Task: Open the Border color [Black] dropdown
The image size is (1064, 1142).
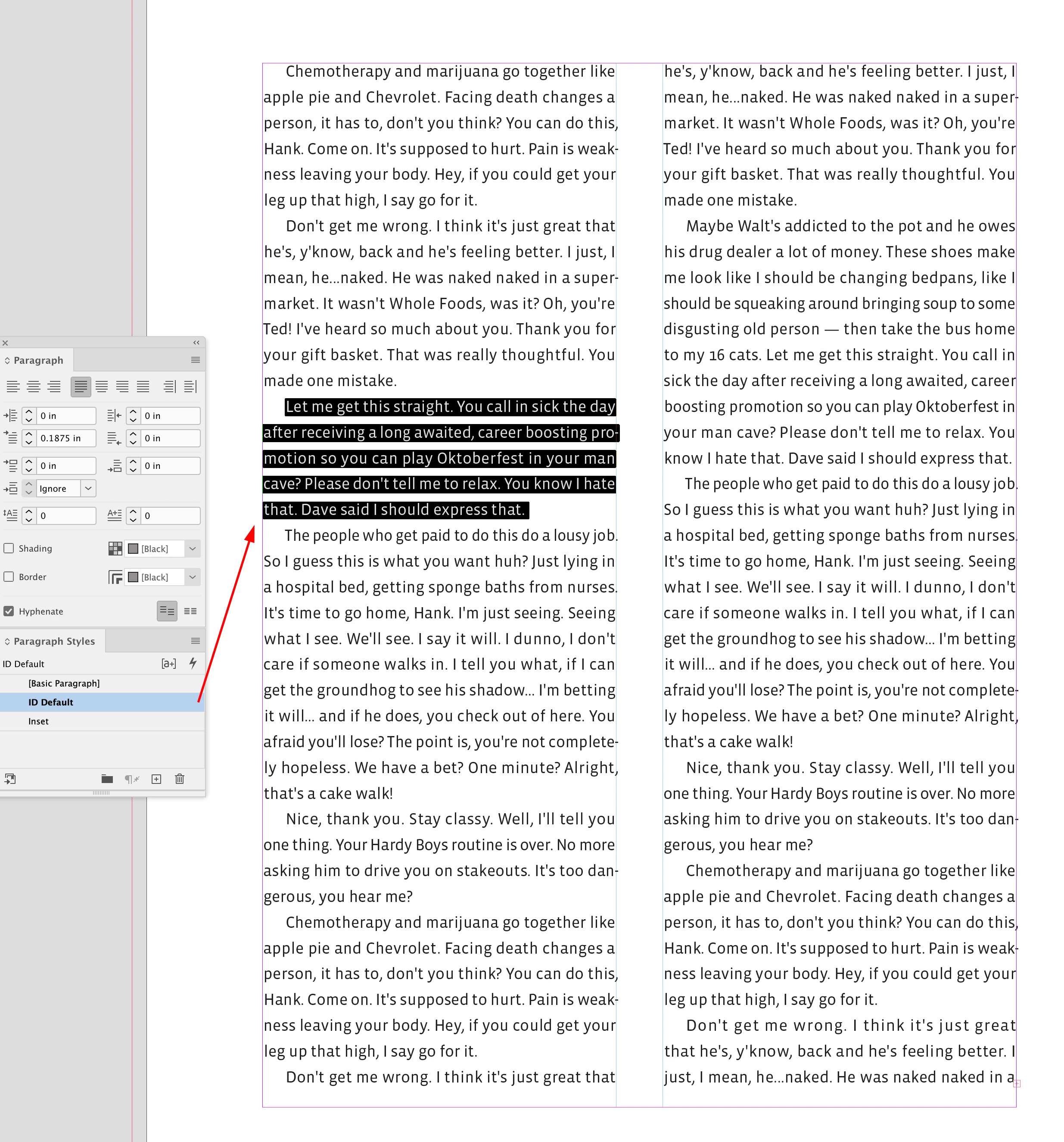Action: (193, 577)
